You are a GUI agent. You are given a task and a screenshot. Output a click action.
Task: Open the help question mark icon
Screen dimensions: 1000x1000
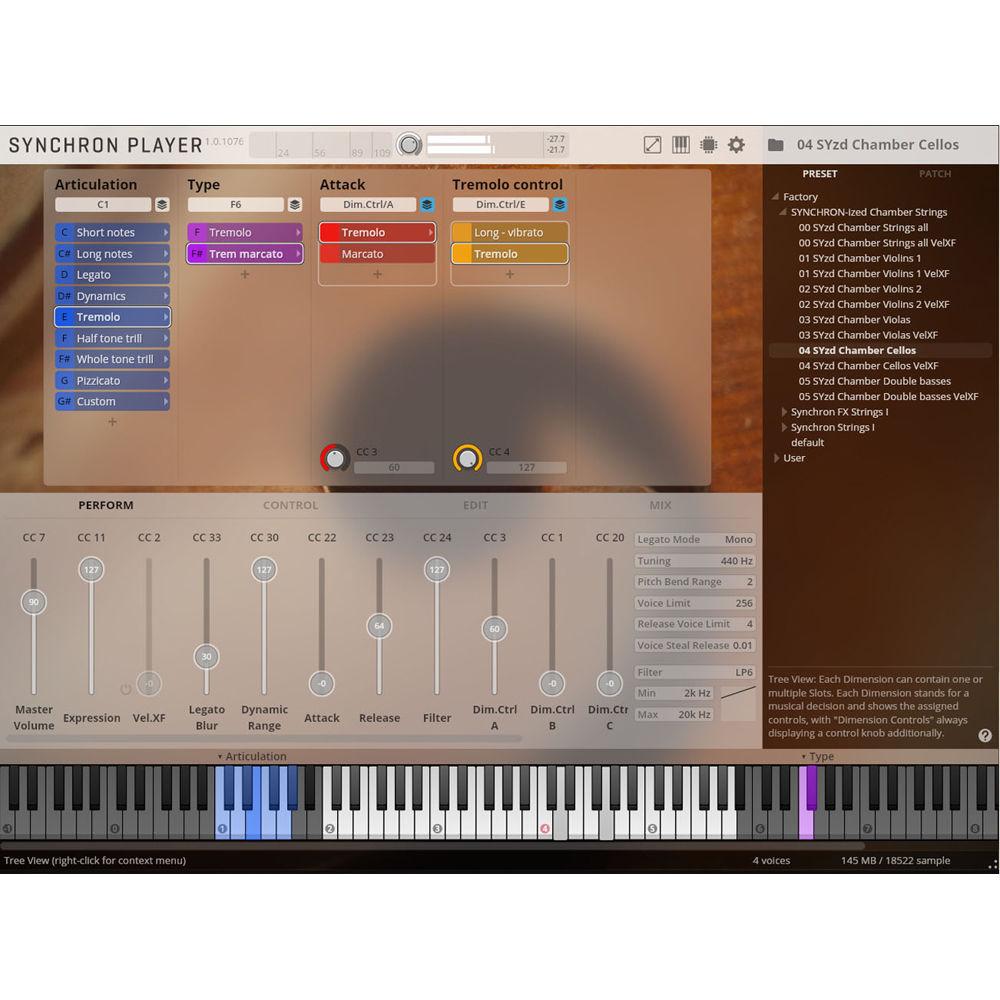click(984, 736)
